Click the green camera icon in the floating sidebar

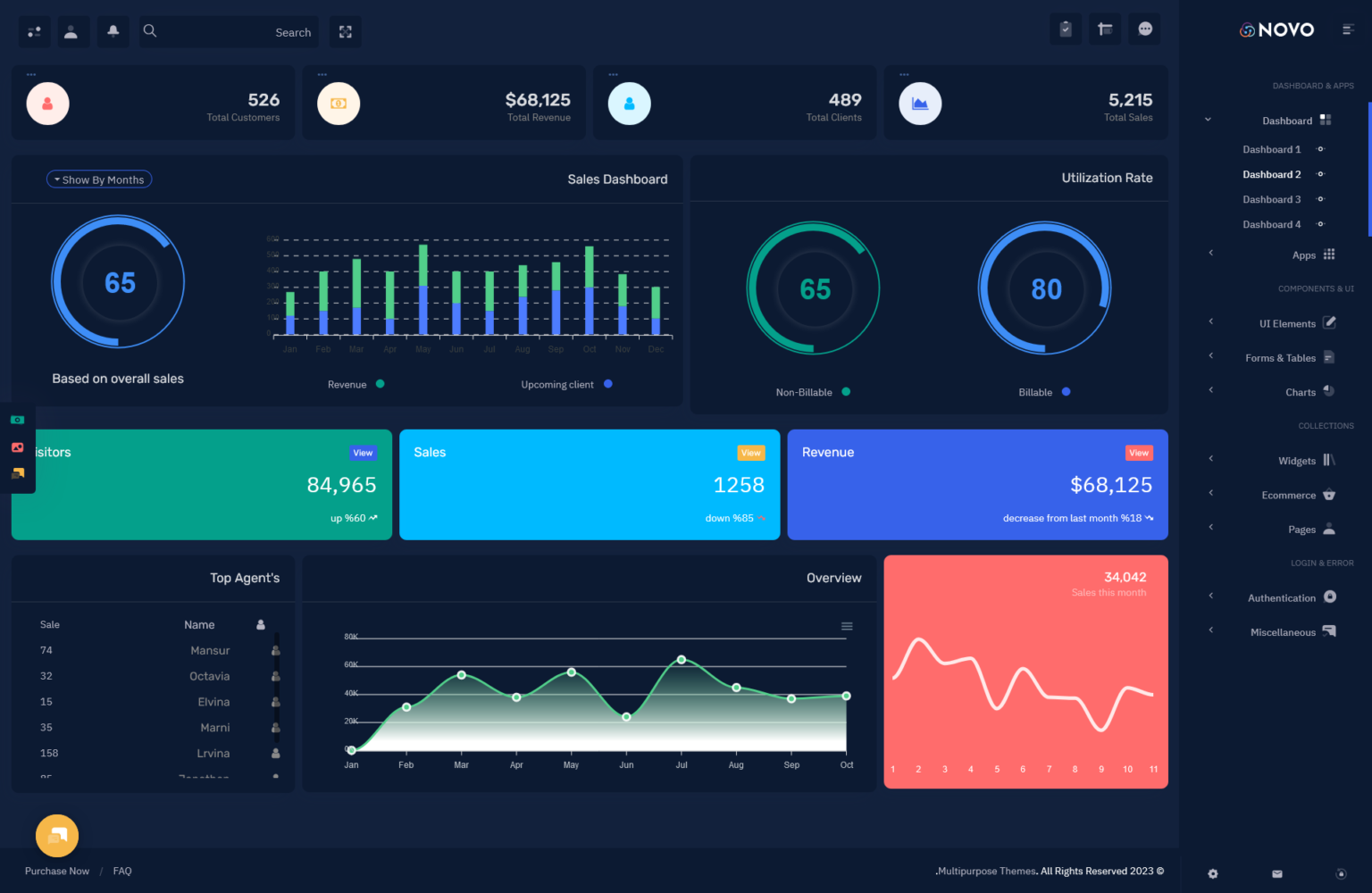tap(17, 419)
